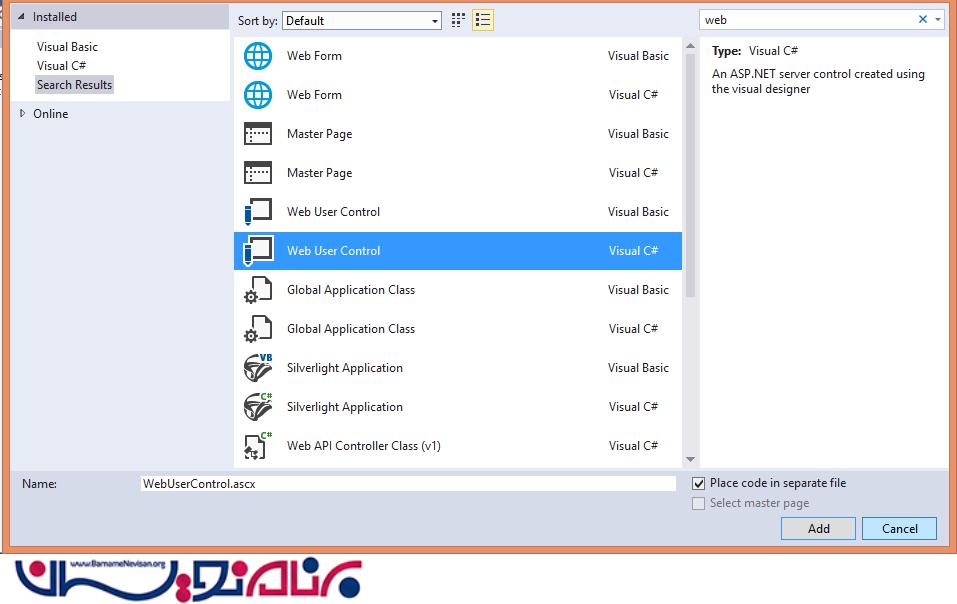This screenshot has height=604, width=957.
Task: Click the WebUserControl.ascx name field
Action: click(x=408, y=484)
